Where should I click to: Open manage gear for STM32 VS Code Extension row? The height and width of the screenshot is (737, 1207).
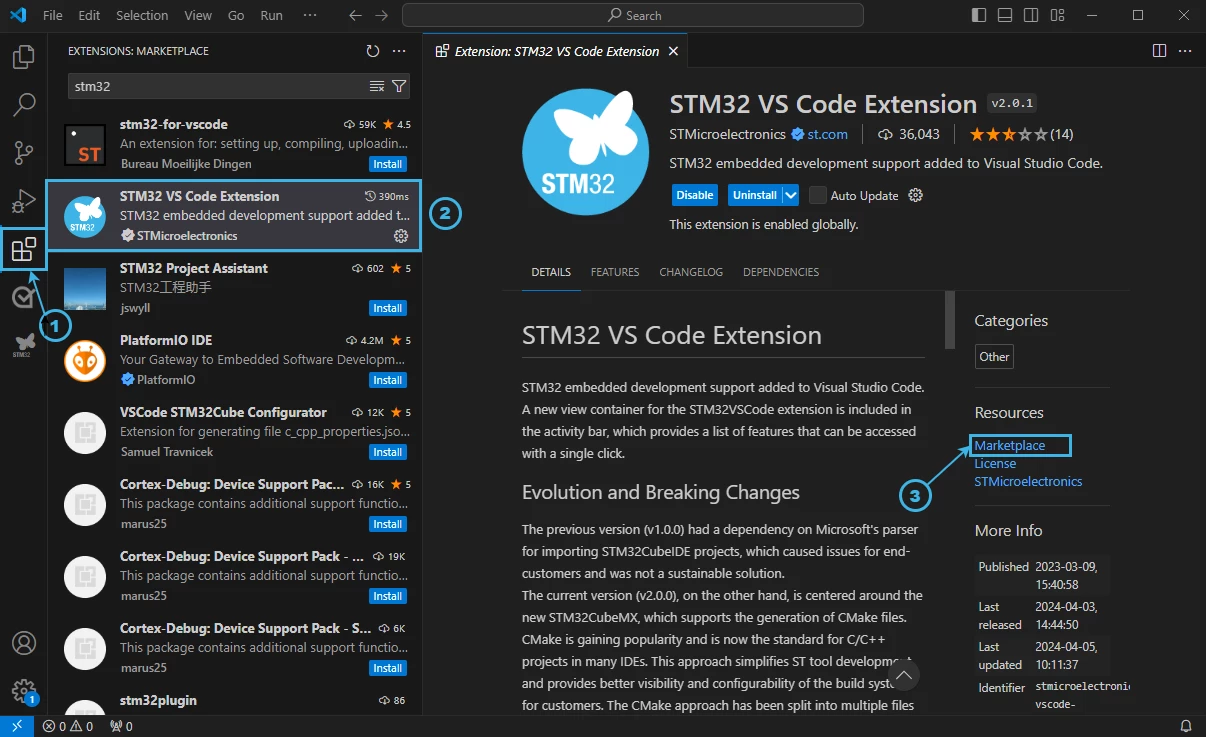[x=401, y=236]
